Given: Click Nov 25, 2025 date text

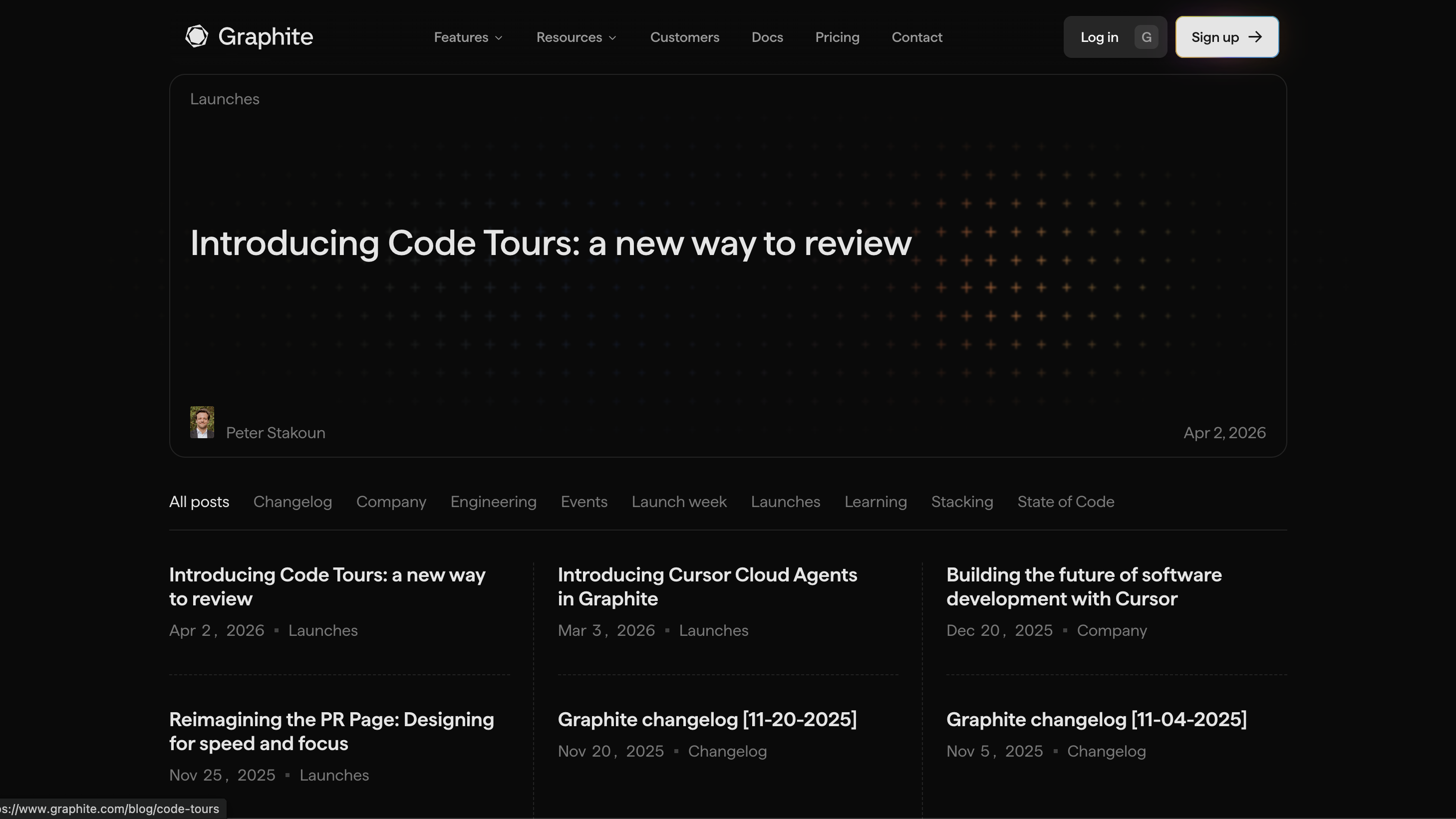Looking at the screenshot, I should [x=222, y=776].
